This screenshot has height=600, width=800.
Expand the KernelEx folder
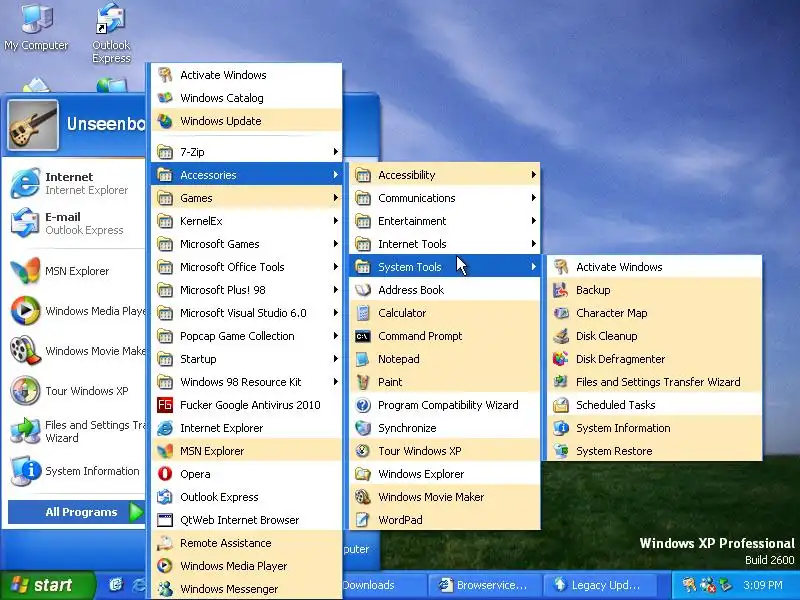coord(246,220)
